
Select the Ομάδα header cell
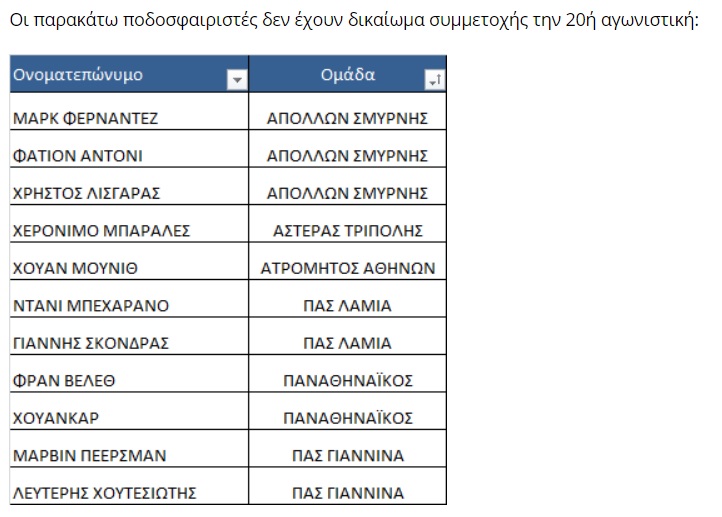click(x=348, y=74)
